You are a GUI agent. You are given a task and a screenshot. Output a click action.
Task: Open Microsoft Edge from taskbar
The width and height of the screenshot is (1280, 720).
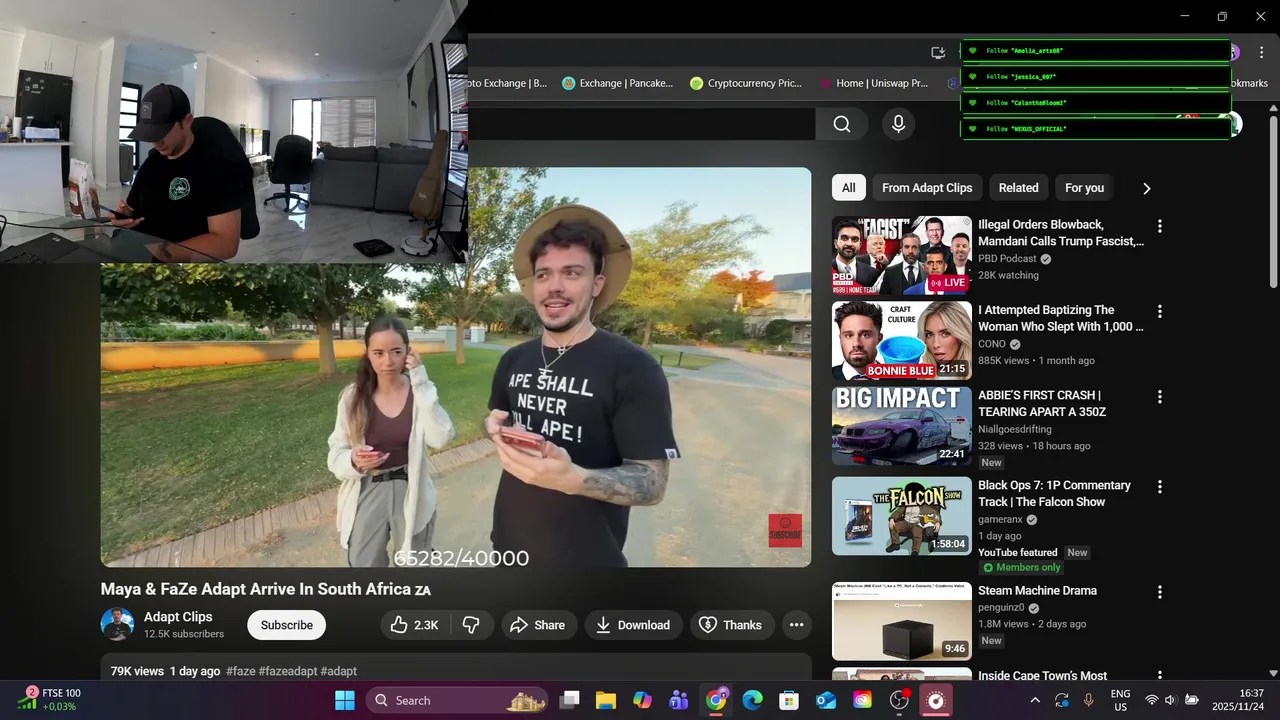752,700
